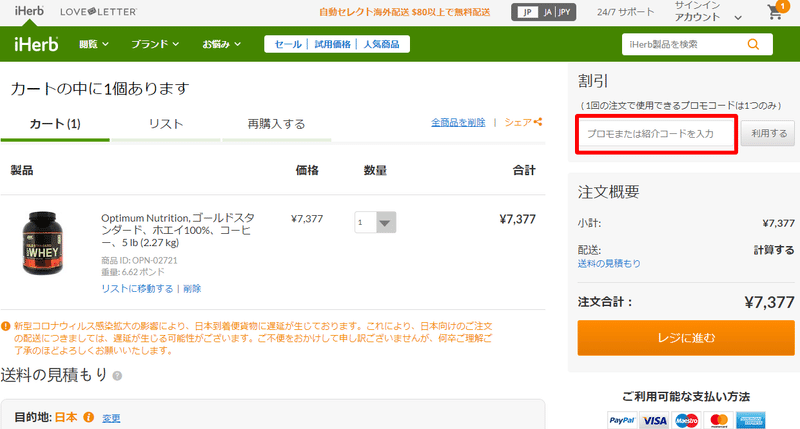The height and width of the screenshot is (429, 800).
Task: Click the 重量: 6.62 ポンド text
Action: coord(133,272)
